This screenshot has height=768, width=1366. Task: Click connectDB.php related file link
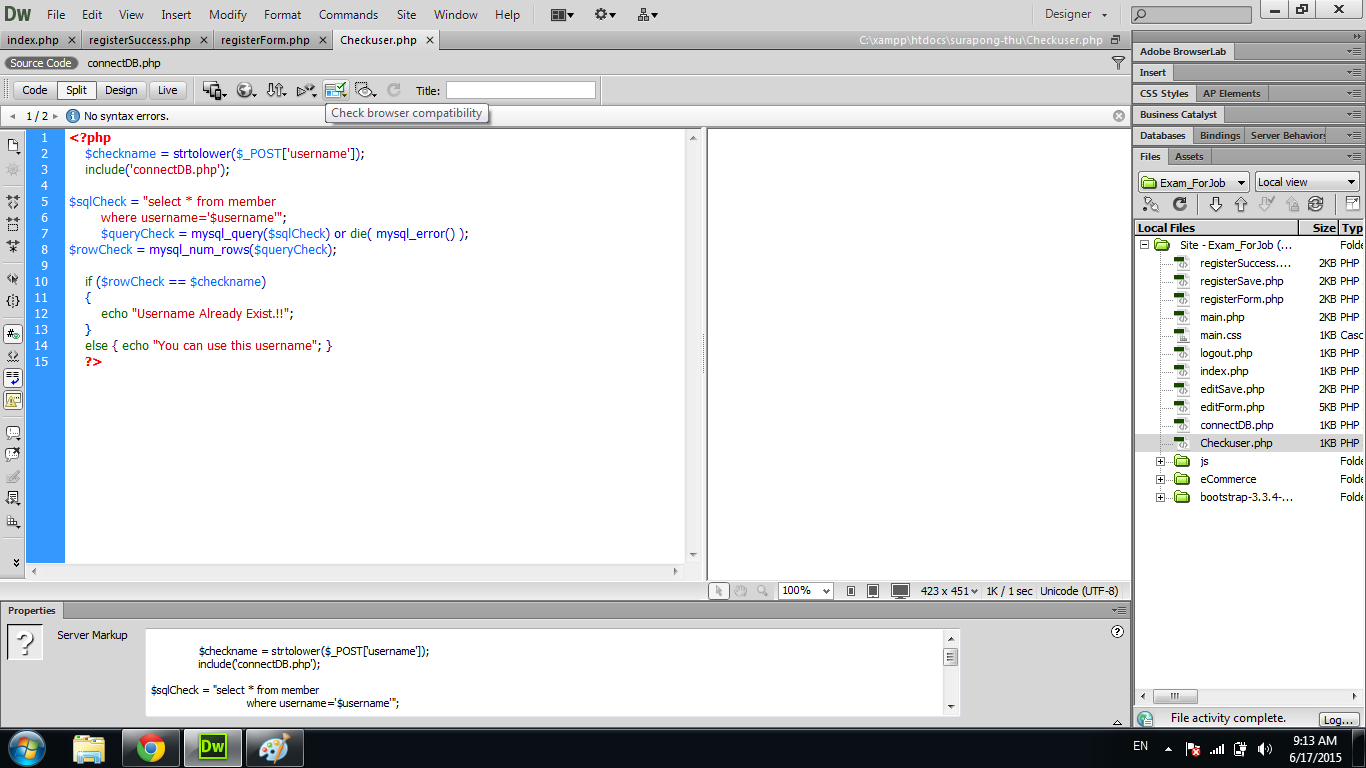click(x=124, y=63)
